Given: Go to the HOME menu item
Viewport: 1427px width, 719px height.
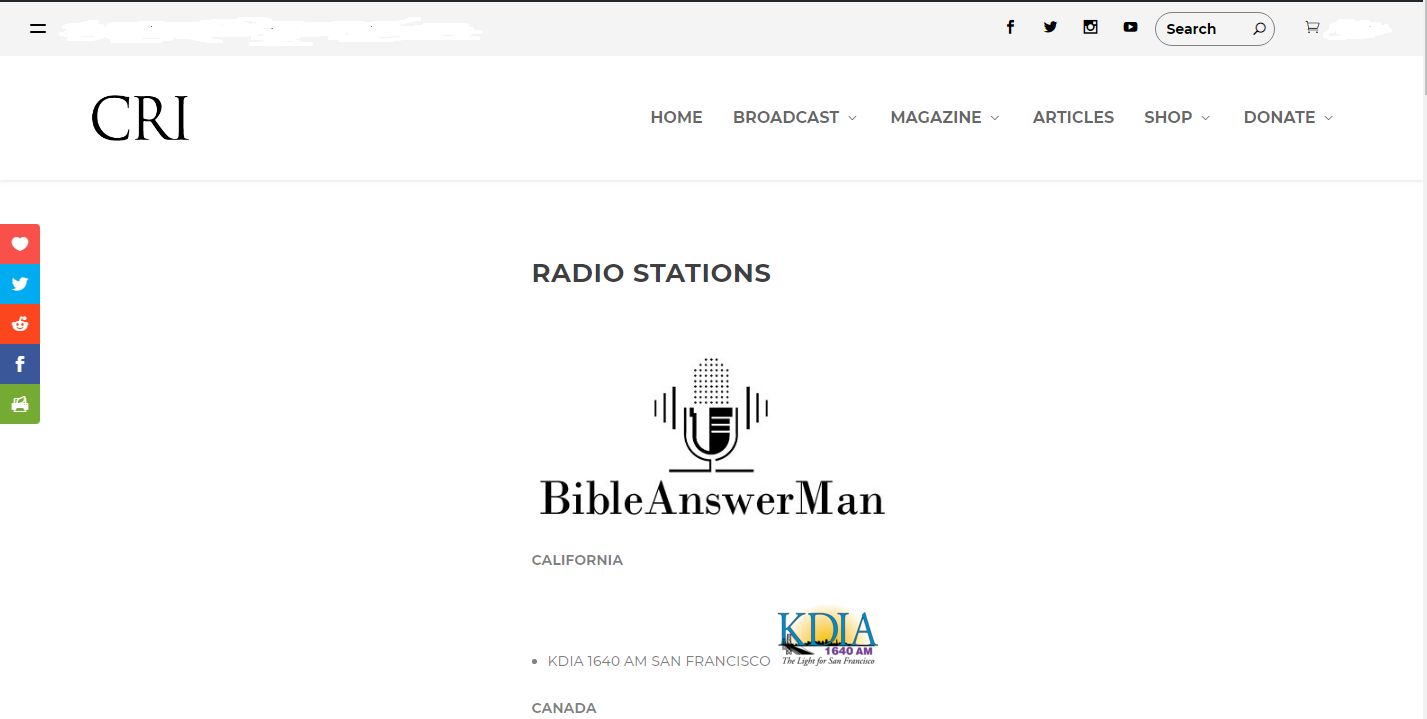Looking at the screenshot, I should (x=676, y=117).
